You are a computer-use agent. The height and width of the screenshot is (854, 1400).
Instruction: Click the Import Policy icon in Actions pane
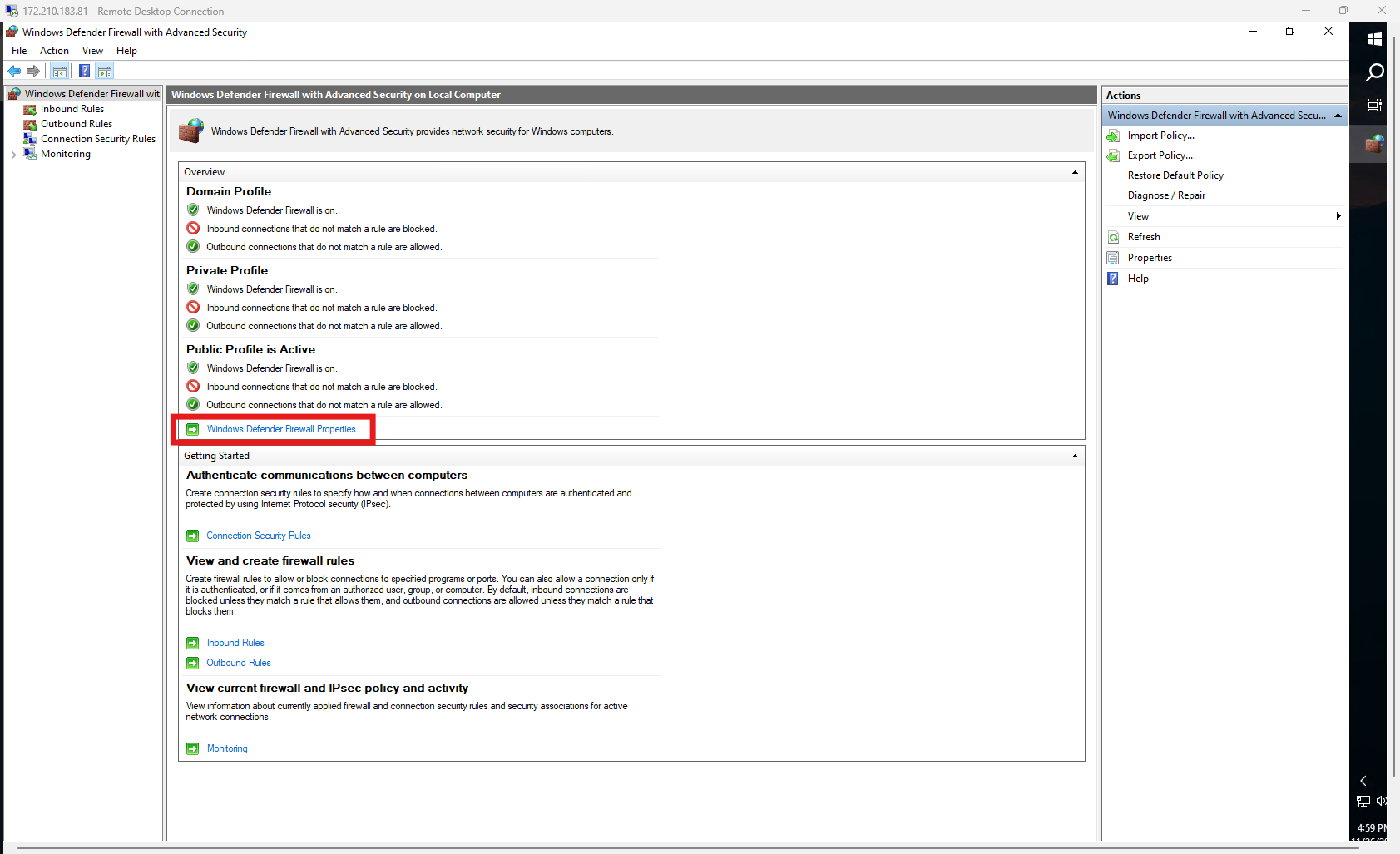tap(1113, 136)
